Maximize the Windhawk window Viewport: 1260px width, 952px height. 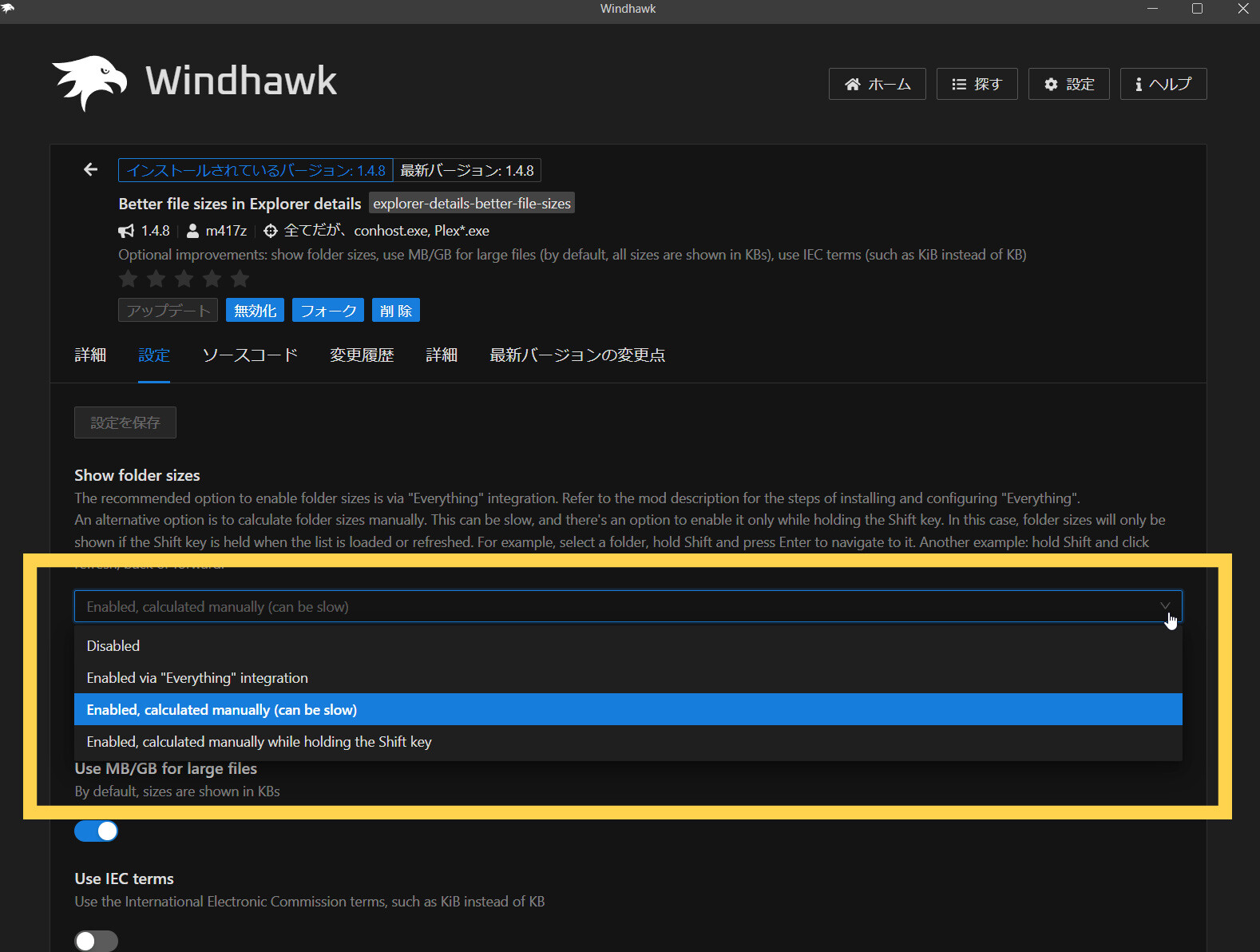[1197, 9]
